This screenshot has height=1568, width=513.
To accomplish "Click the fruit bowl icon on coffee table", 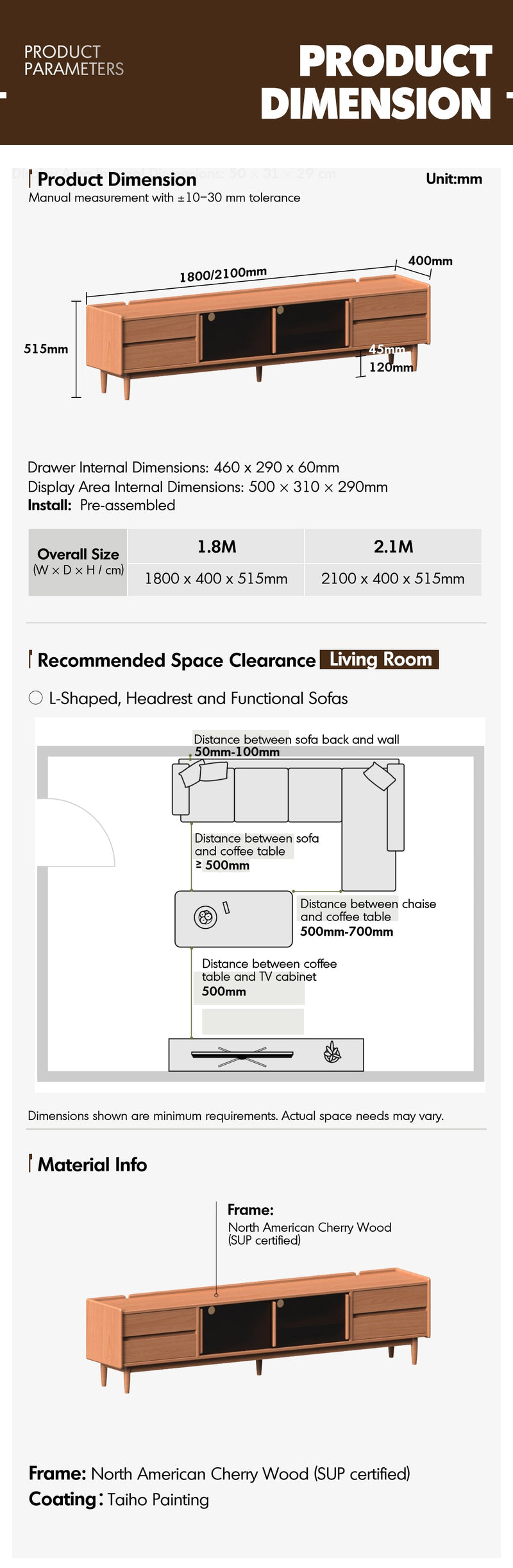I will point(205,917).
